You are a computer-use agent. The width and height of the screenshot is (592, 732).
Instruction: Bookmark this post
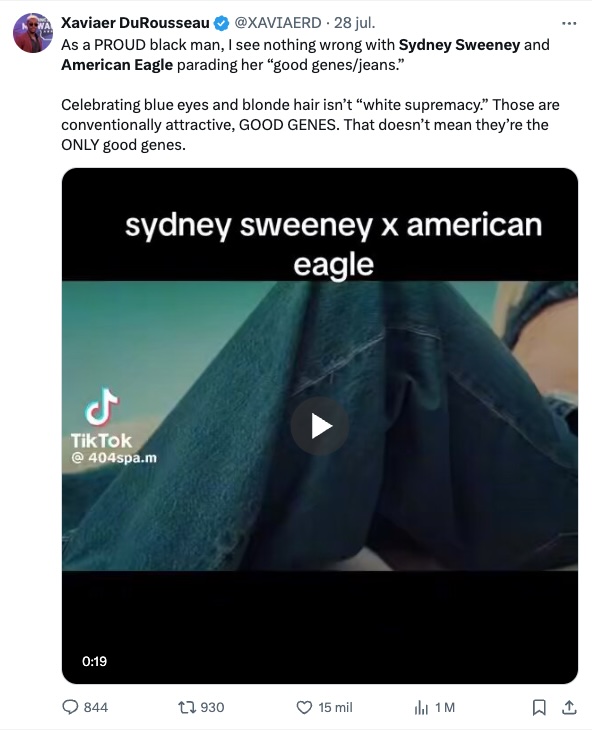pyautogui.click(x=539, y=707)
